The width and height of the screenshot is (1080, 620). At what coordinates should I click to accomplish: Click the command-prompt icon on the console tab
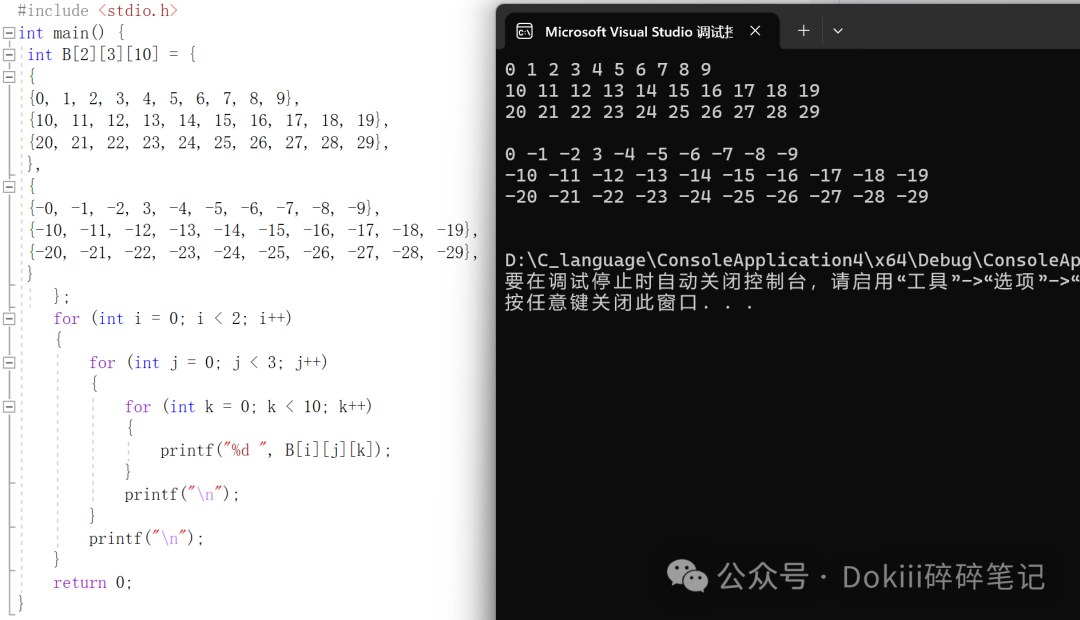click(525, 31)
